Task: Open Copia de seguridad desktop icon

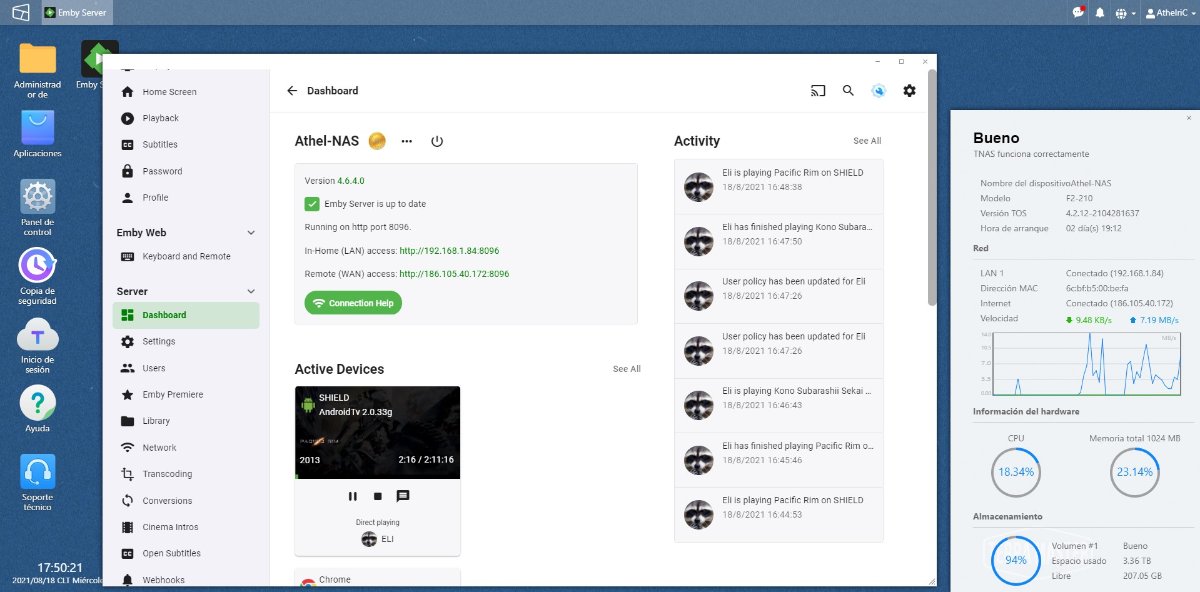Action: (x=38, y=276)
